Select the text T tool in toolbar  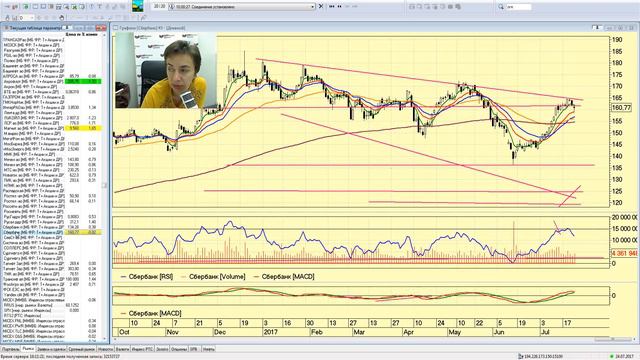coord(99,7)
